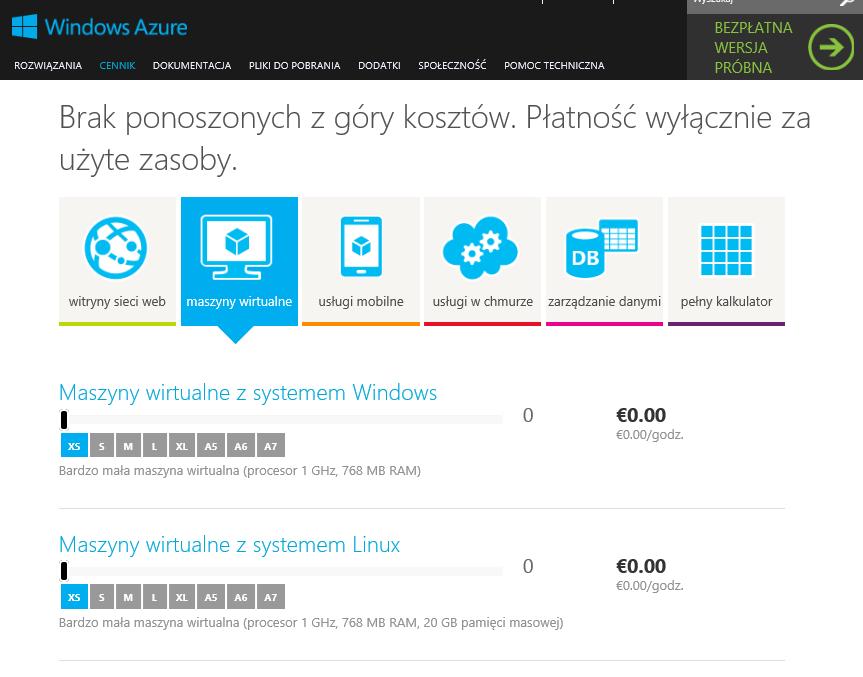Click the Linux VM slider track
Viewport: 863px width, 677px height.
pyautogui.click(x=281, y=571)
